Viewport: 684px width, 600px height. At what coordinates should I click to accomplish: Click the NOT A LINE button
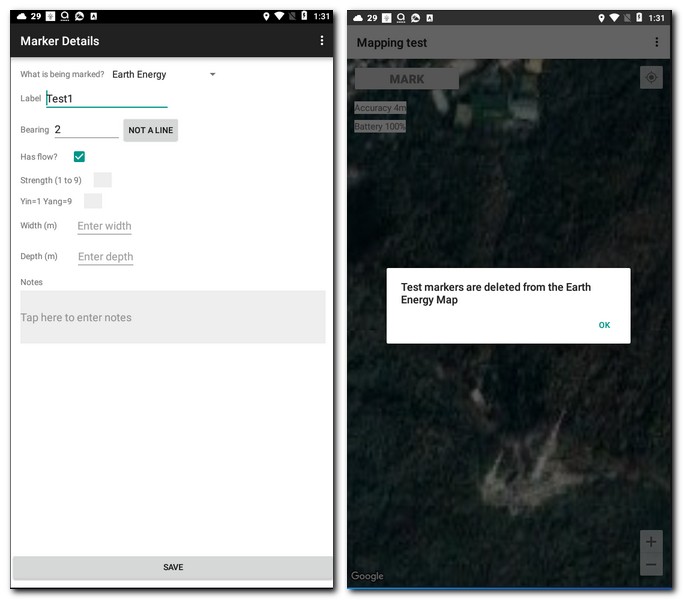pos(150,130)
